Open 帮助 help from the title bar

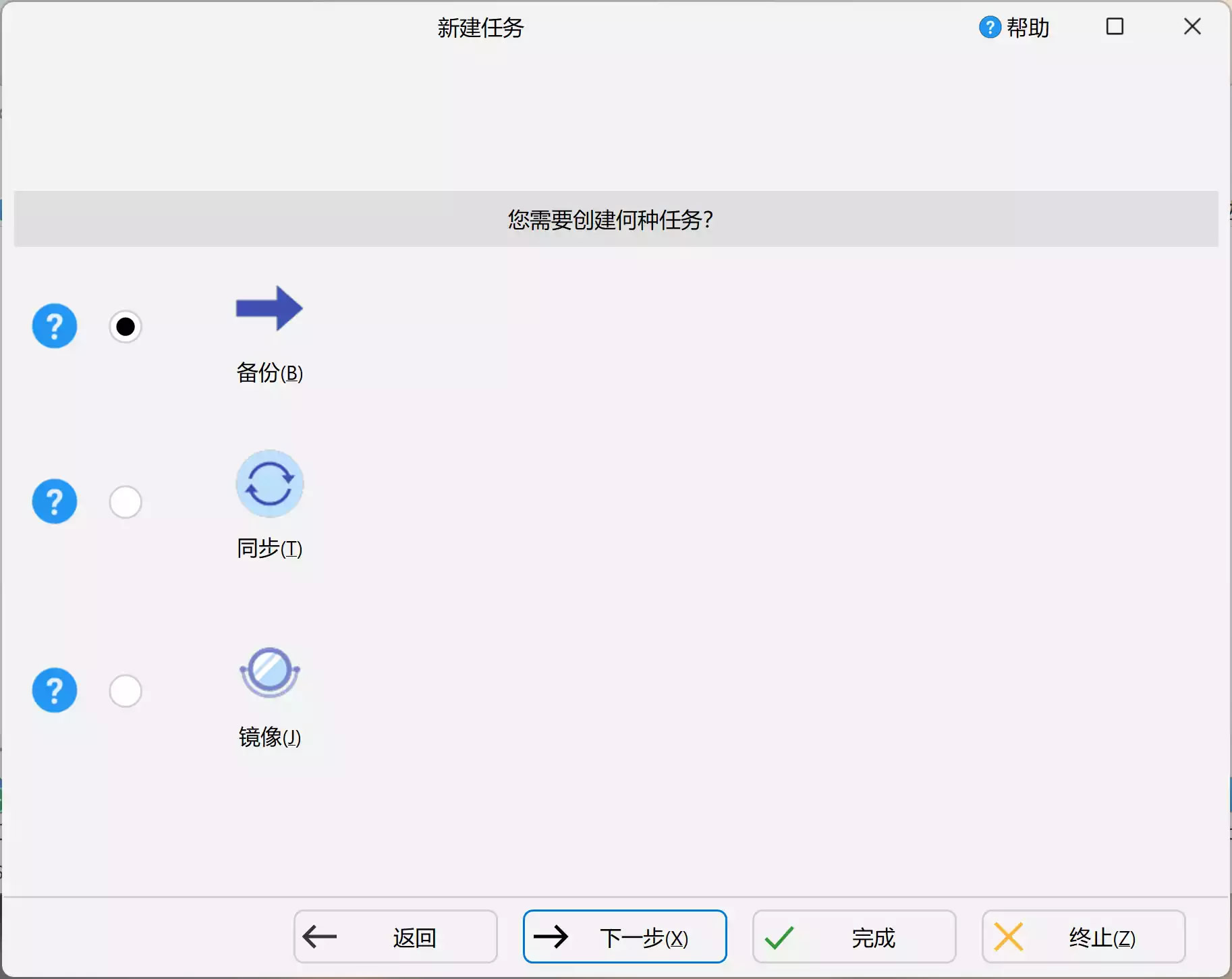(1013, 28)
